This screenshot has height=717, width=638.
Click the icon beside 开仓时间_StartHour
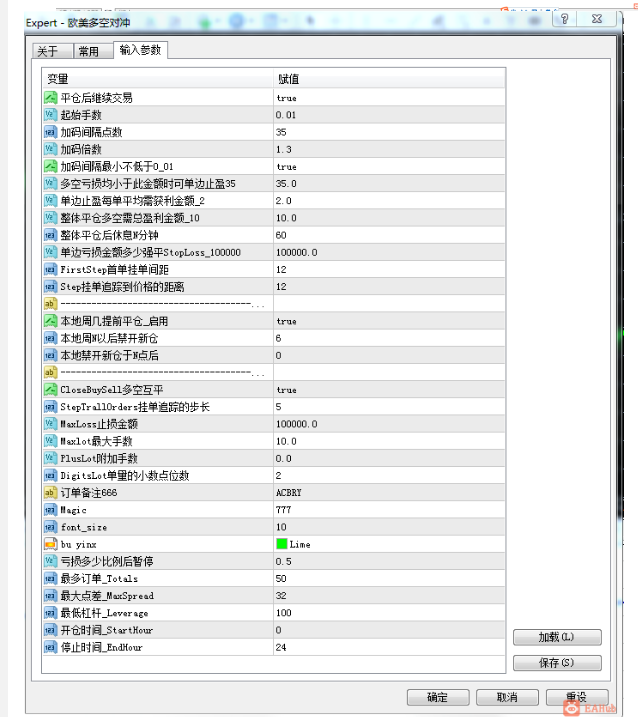(50, 630)
